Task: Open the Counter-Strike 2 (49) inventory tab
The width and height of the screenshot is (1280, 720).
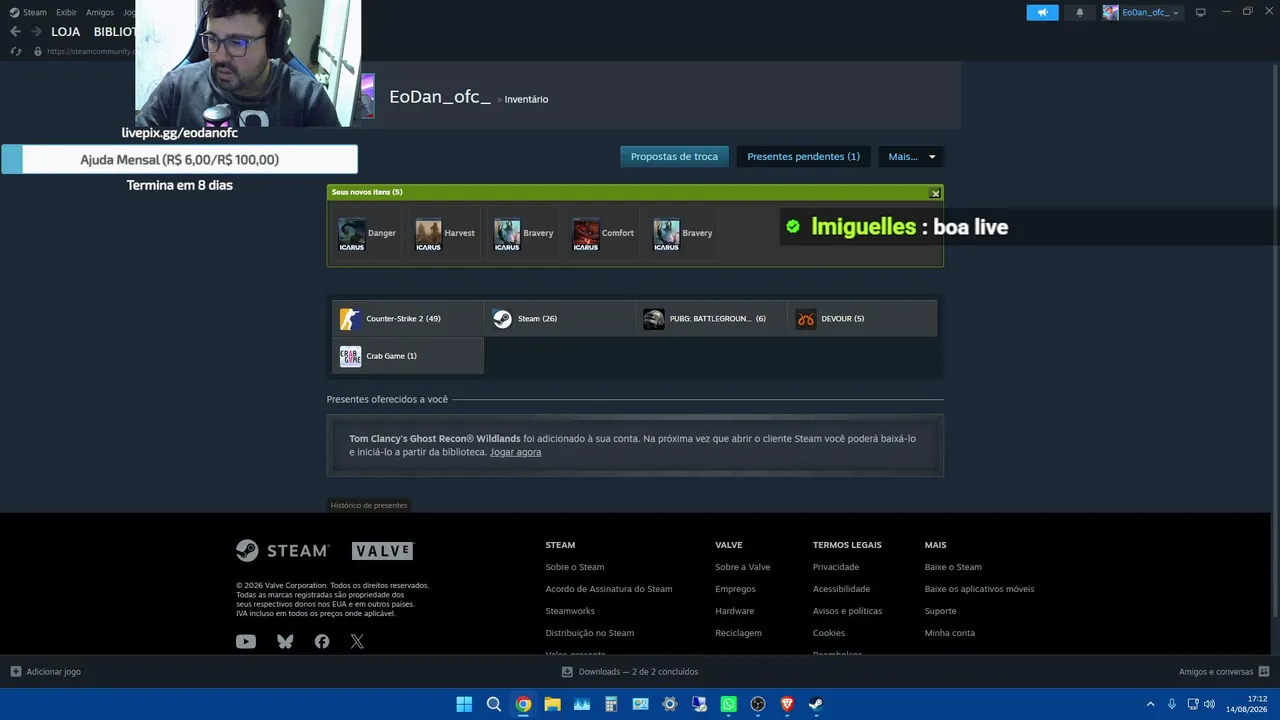Action: coord(408,319)
